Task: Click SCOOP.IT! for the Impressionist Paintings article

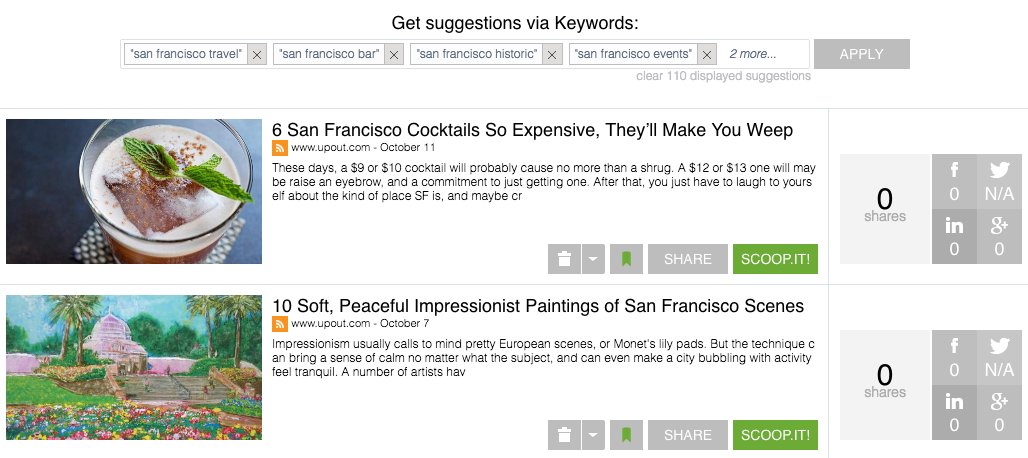Action: [x=776, y=435]
